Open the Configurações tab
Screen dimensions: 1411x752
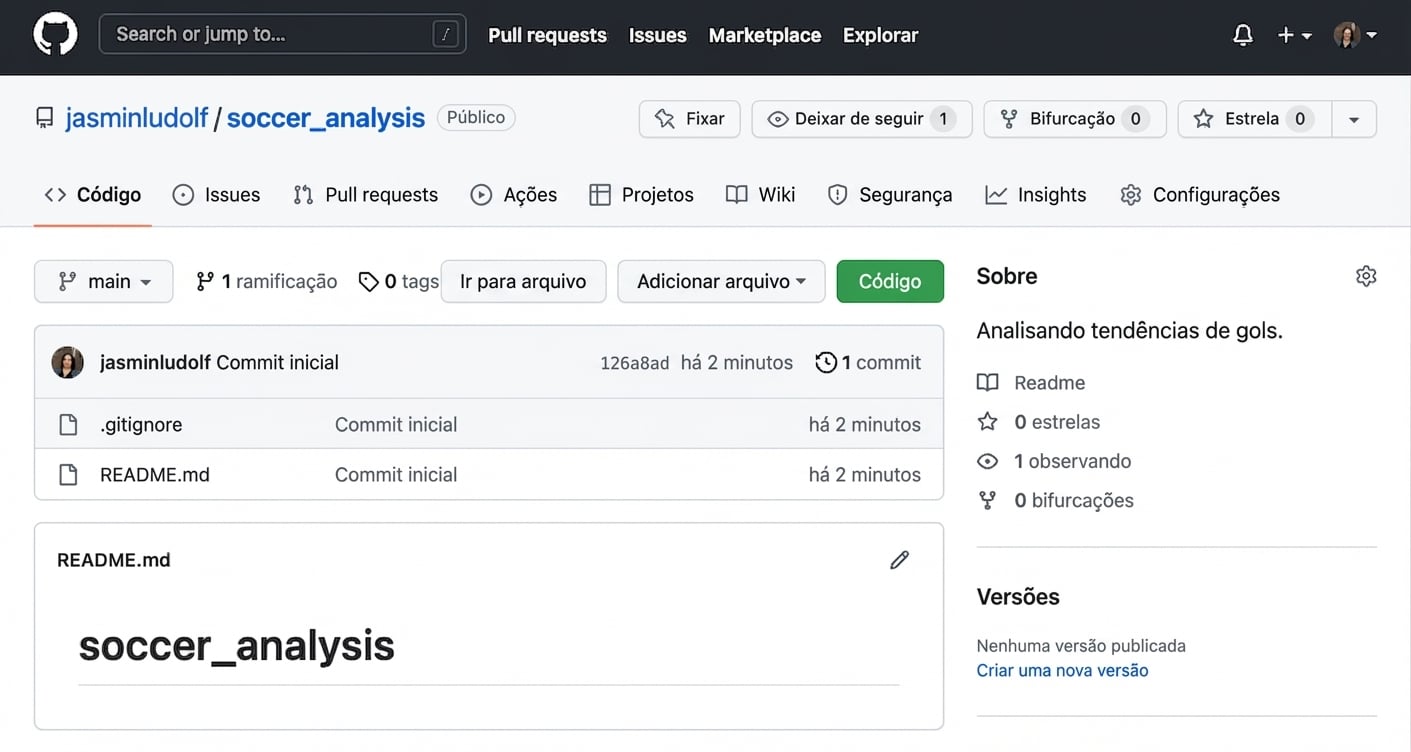coord(1200,195)
